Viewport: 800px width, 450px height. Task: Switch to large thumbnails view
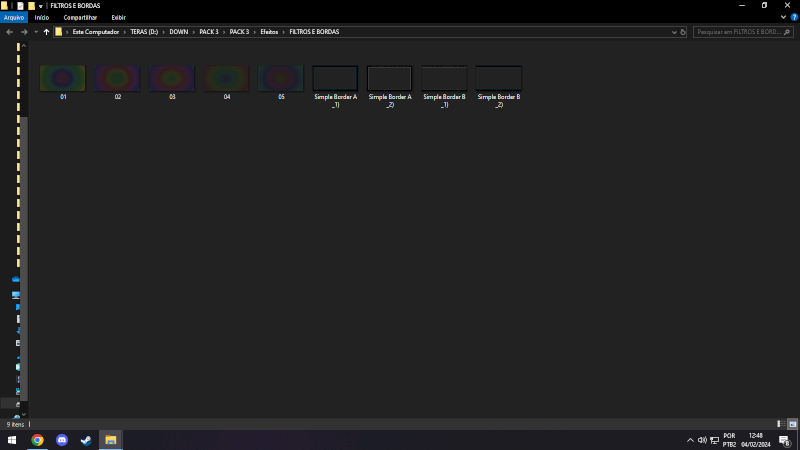pos(792,424)
